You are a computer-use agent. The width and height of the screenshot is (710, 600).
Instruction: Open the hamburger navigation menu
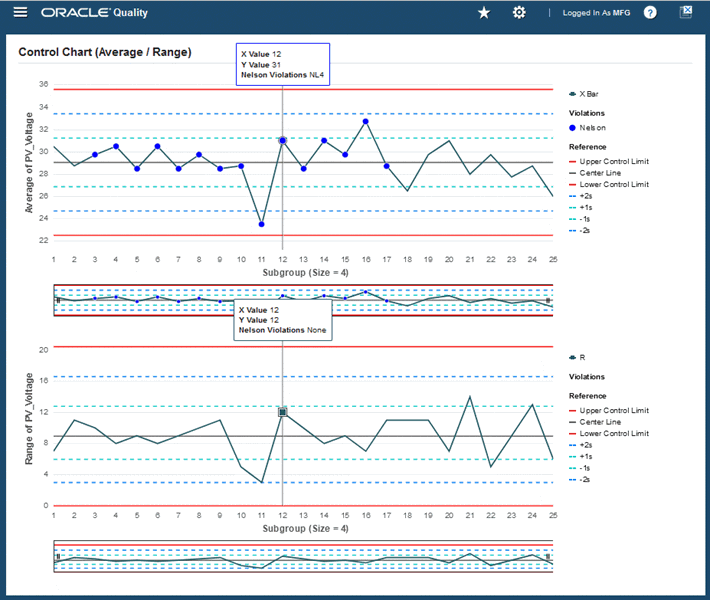coord(20,12)
